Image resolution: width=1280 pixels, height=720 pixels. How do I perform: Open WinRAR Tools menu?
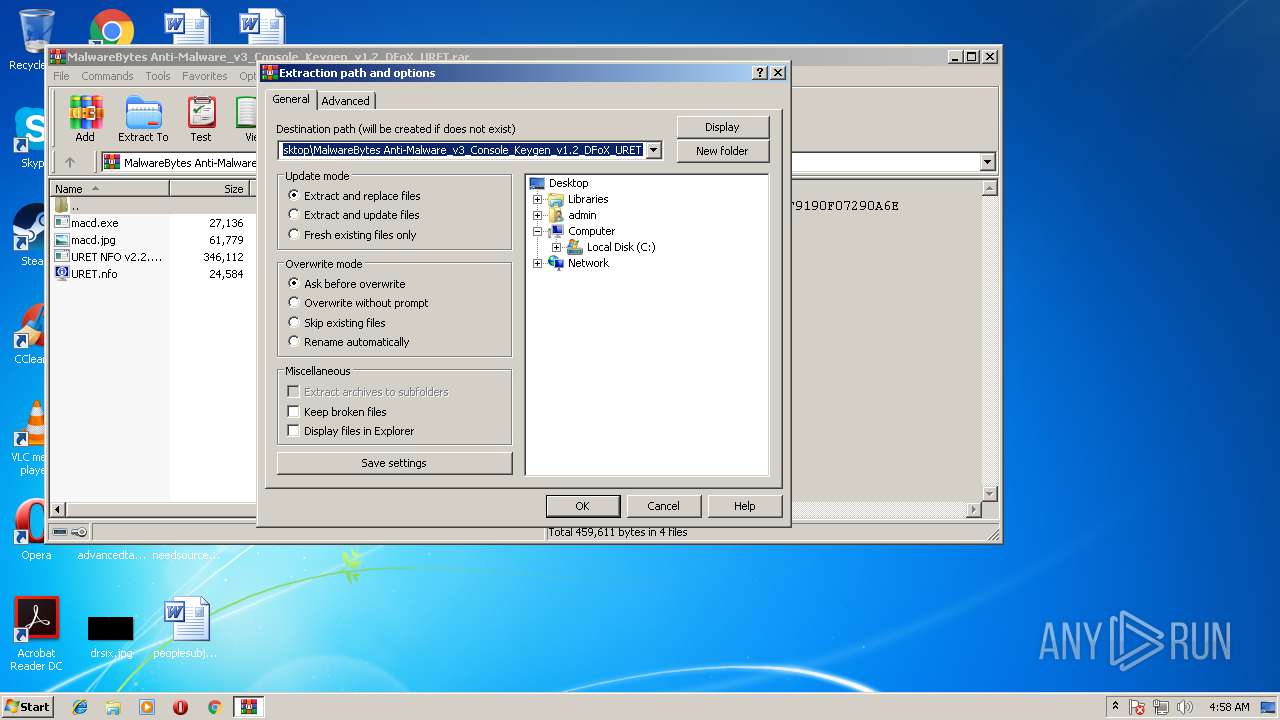(158, 76)
